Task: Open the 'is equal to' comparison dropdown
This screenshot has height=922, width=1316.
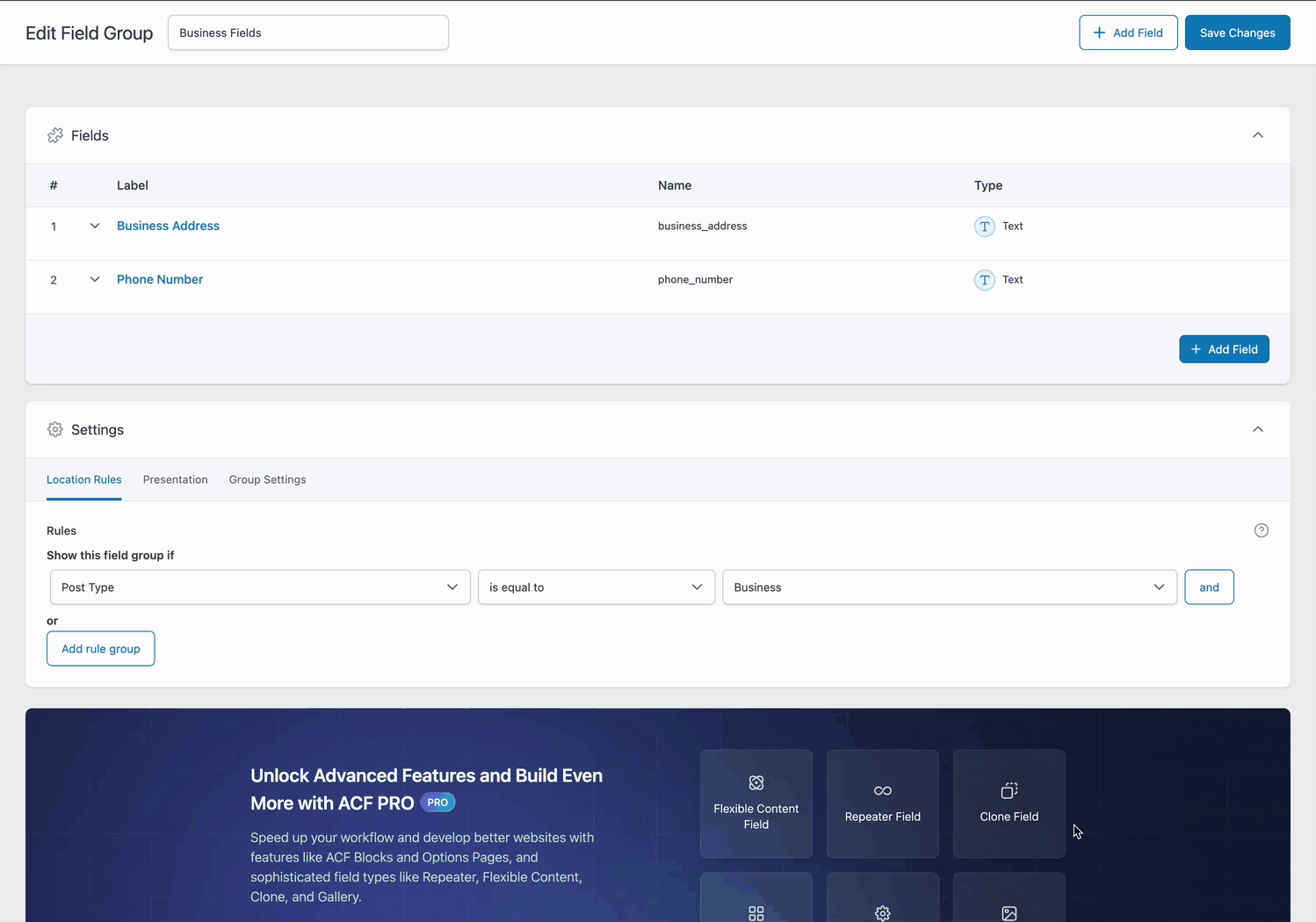Action: (x=596, y=587)
